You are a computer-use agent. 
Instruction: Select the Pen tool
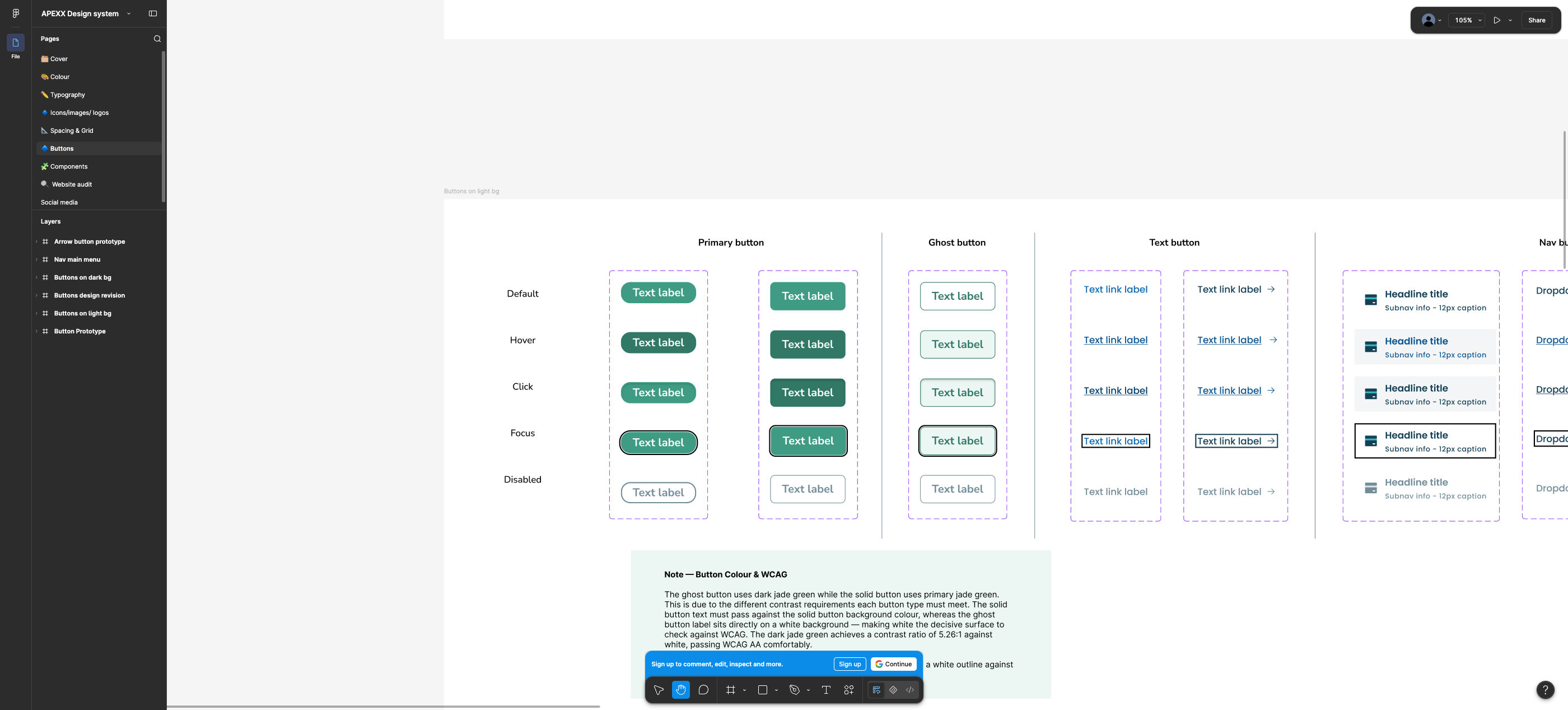pos(794,690)
